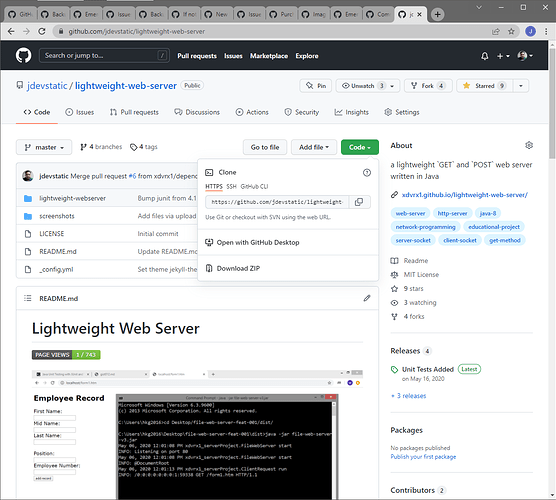Open README table of contents list icon
The height and width of the screenshot is (500, 556).
28,298
